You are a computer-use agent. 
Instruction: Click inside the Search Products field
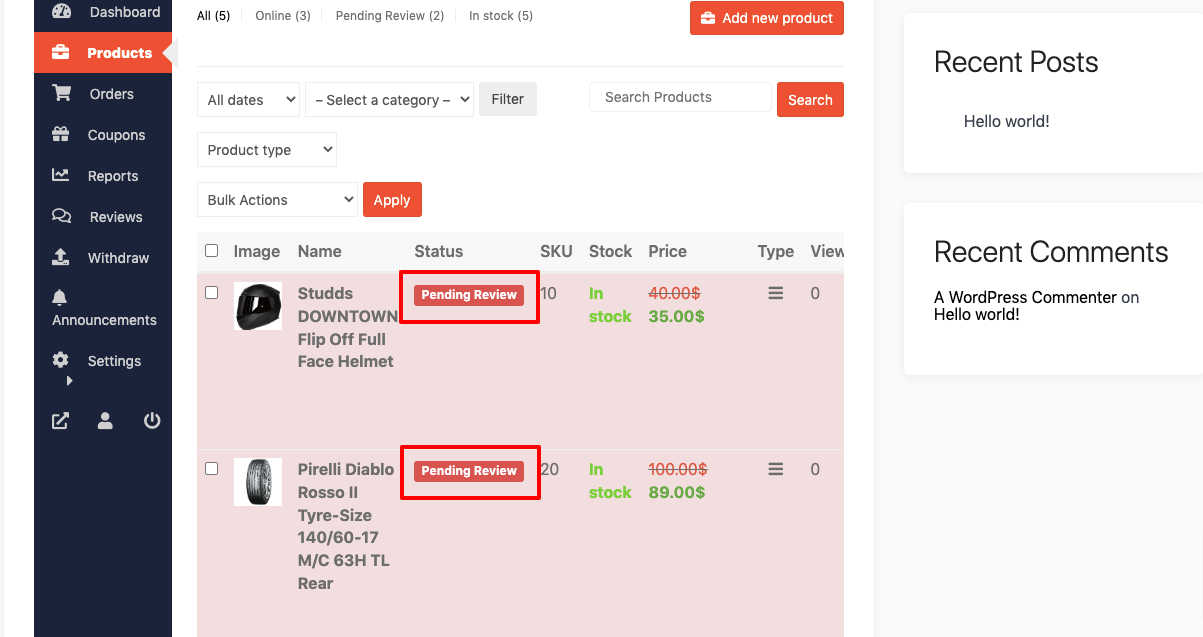pyautogui.click(x=679, y=96)
